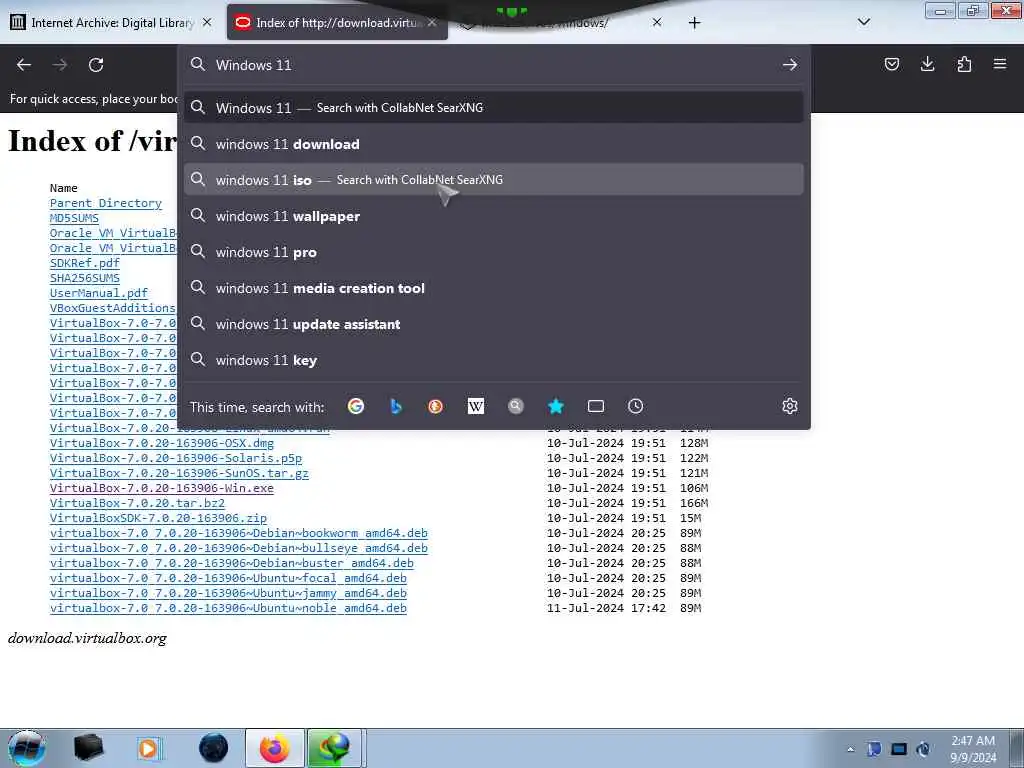Screen dimensions: 1024x768
Task: Show hidden system tray icons
Action: [850, 749]
